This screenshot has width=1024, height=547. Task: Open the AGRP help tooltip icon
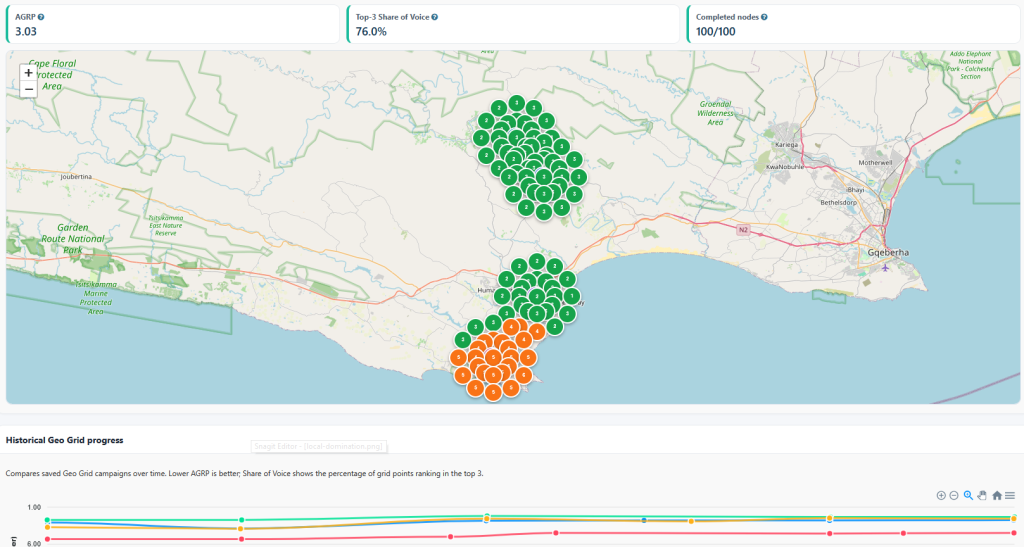click(41, 17)
